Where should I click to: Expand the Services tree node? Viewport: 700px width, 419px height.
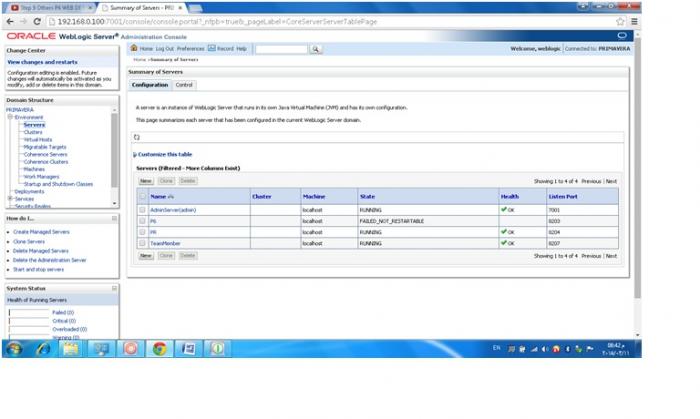[10, 199]
